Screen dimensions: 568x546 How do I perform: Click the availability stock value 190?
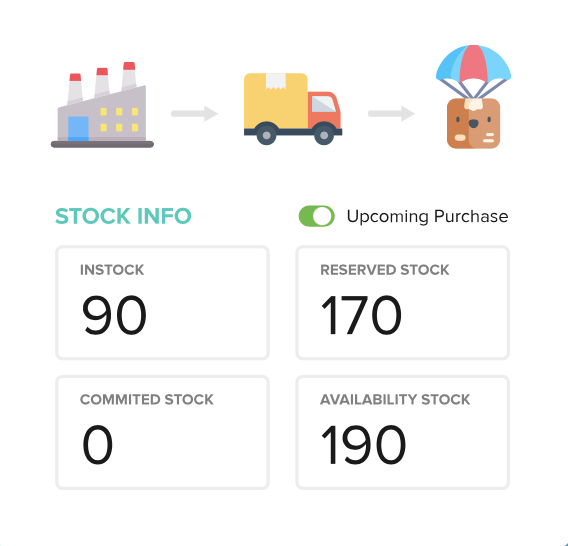tap(363, 445)
